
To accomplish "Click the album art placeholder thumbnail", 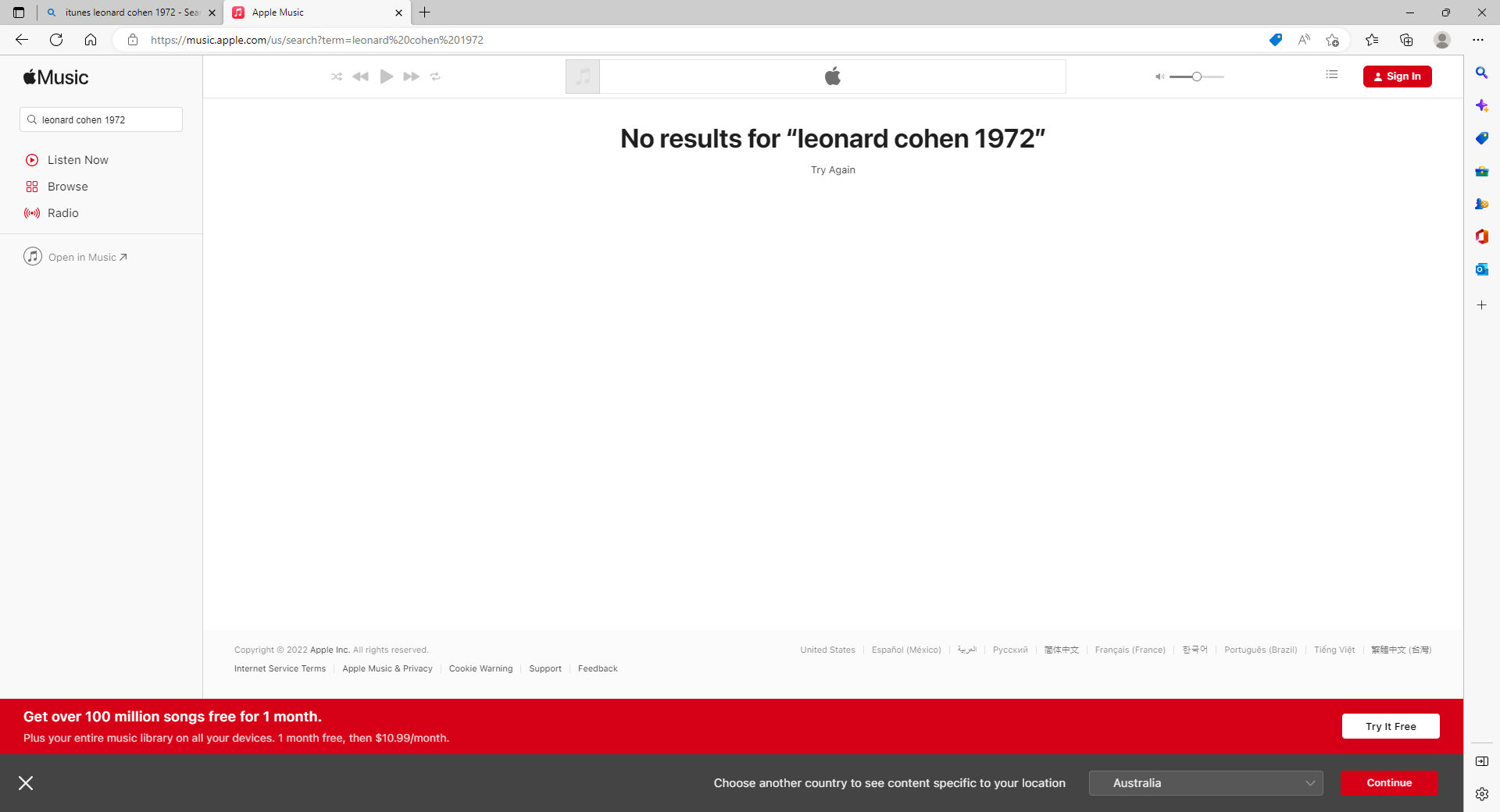I will (x=583, y=77).
